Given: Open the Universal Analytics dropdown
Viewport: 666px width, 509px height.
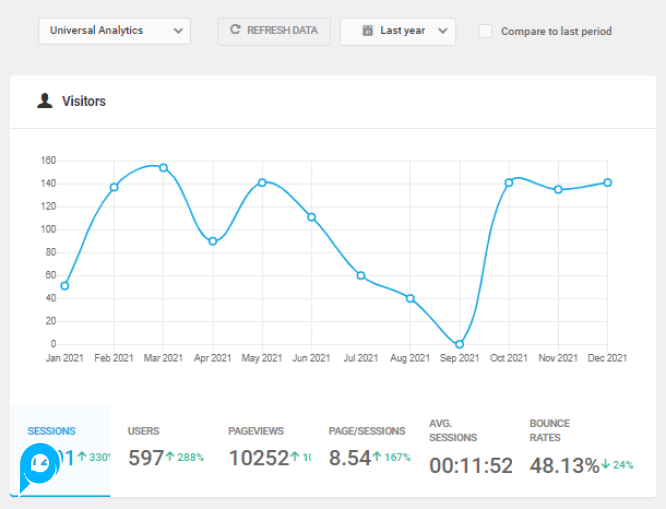Looking at the screenshot, I should (114, 31).
